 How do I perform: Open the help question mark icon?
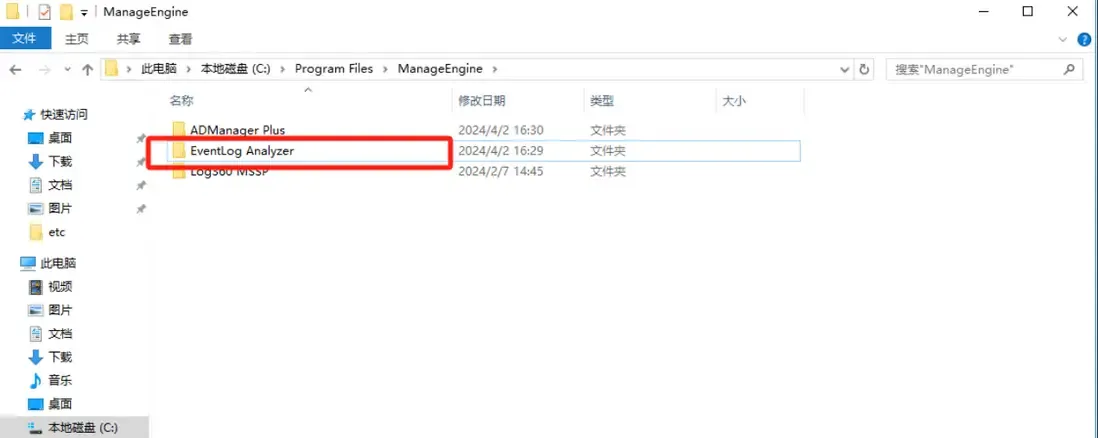[1084, 39]
